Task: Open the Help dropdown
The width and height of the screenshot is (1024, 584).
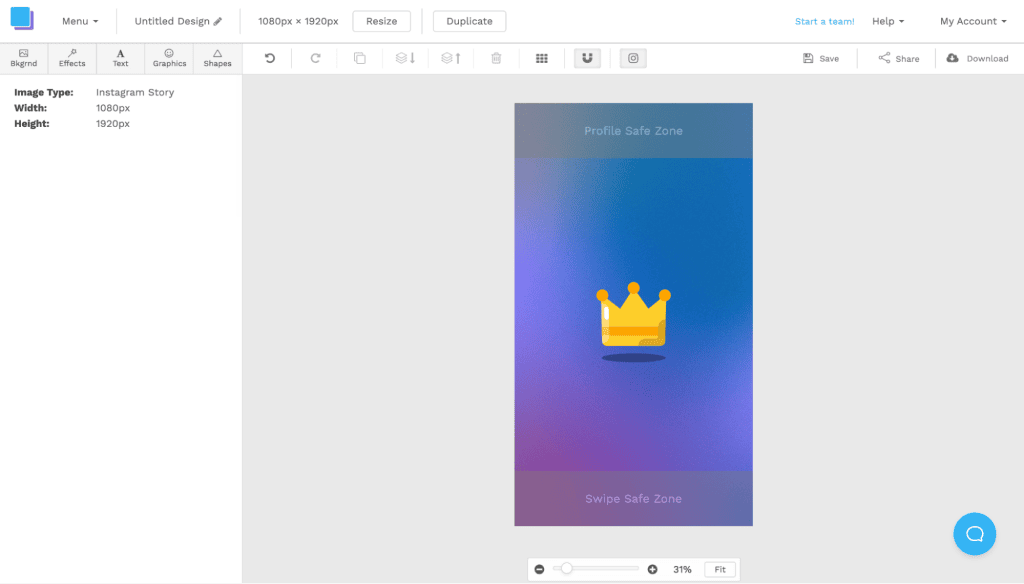Action: [x=888, y=21]
